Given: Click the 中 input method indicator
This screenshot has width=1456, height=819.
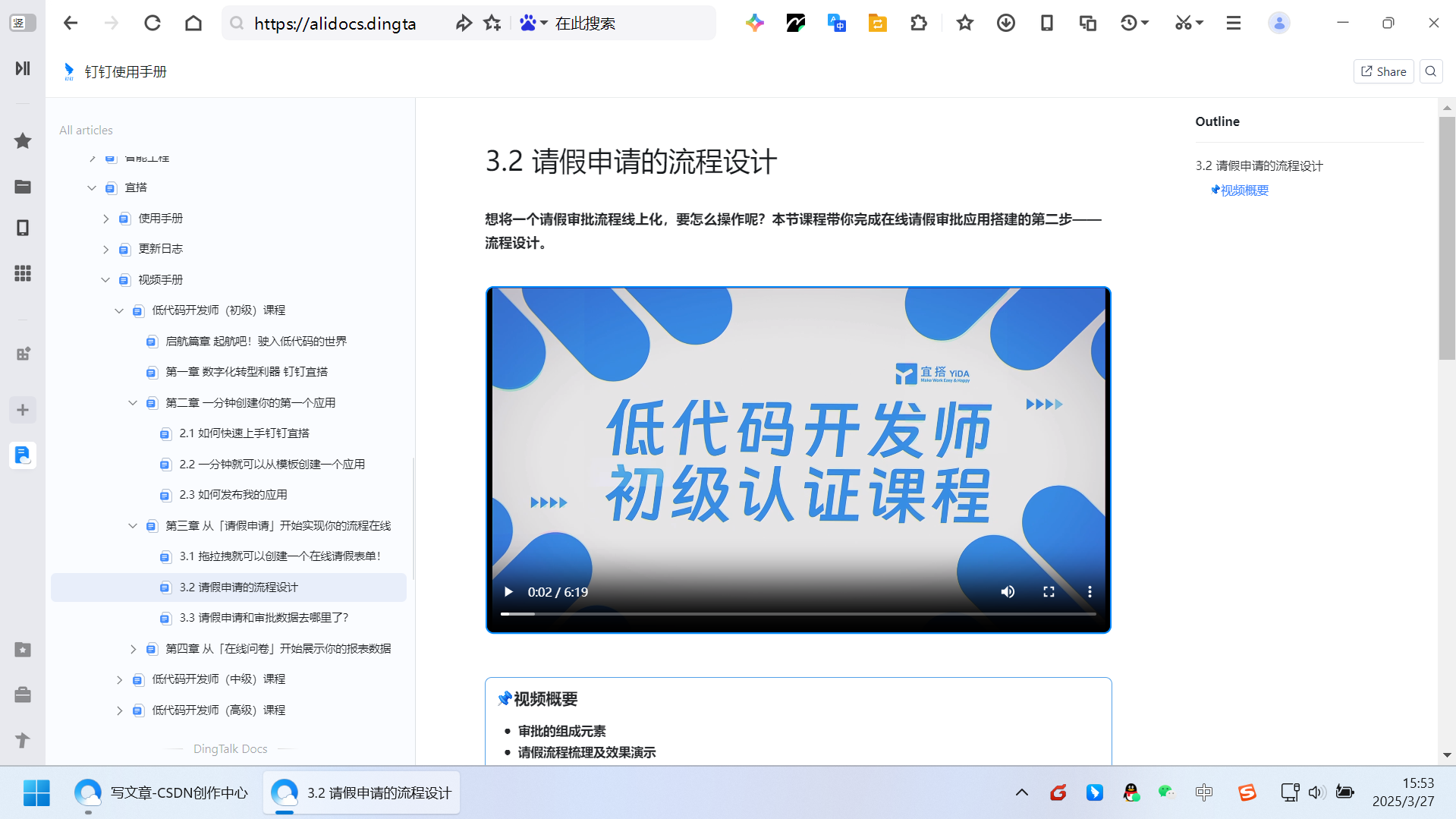Looking at the screenshot, I should [x=1204, y=792].
